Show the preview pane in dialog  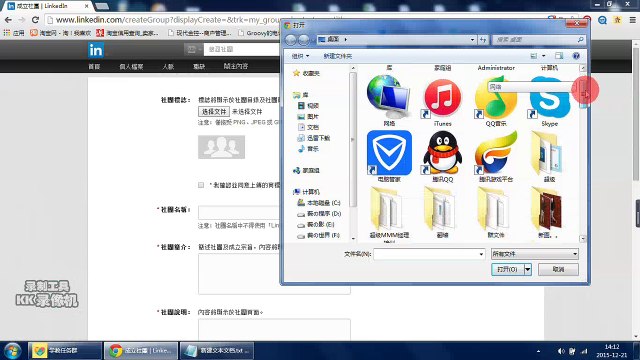(x=559, y=56)
